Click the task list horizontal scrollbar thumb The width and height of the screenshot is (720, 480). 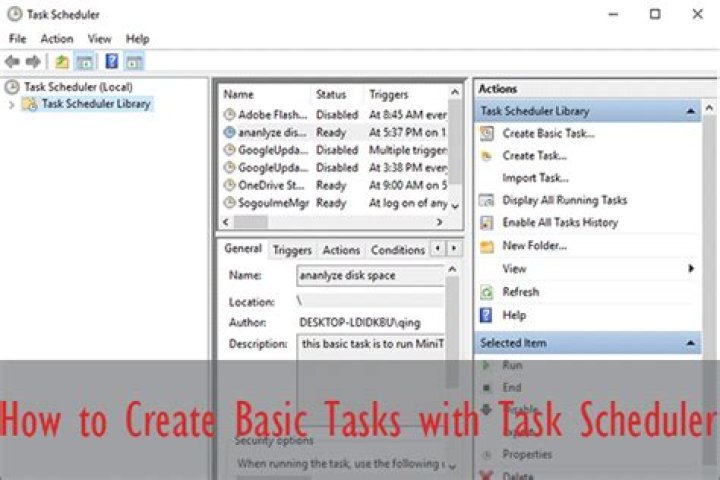(x=251, y=222)
